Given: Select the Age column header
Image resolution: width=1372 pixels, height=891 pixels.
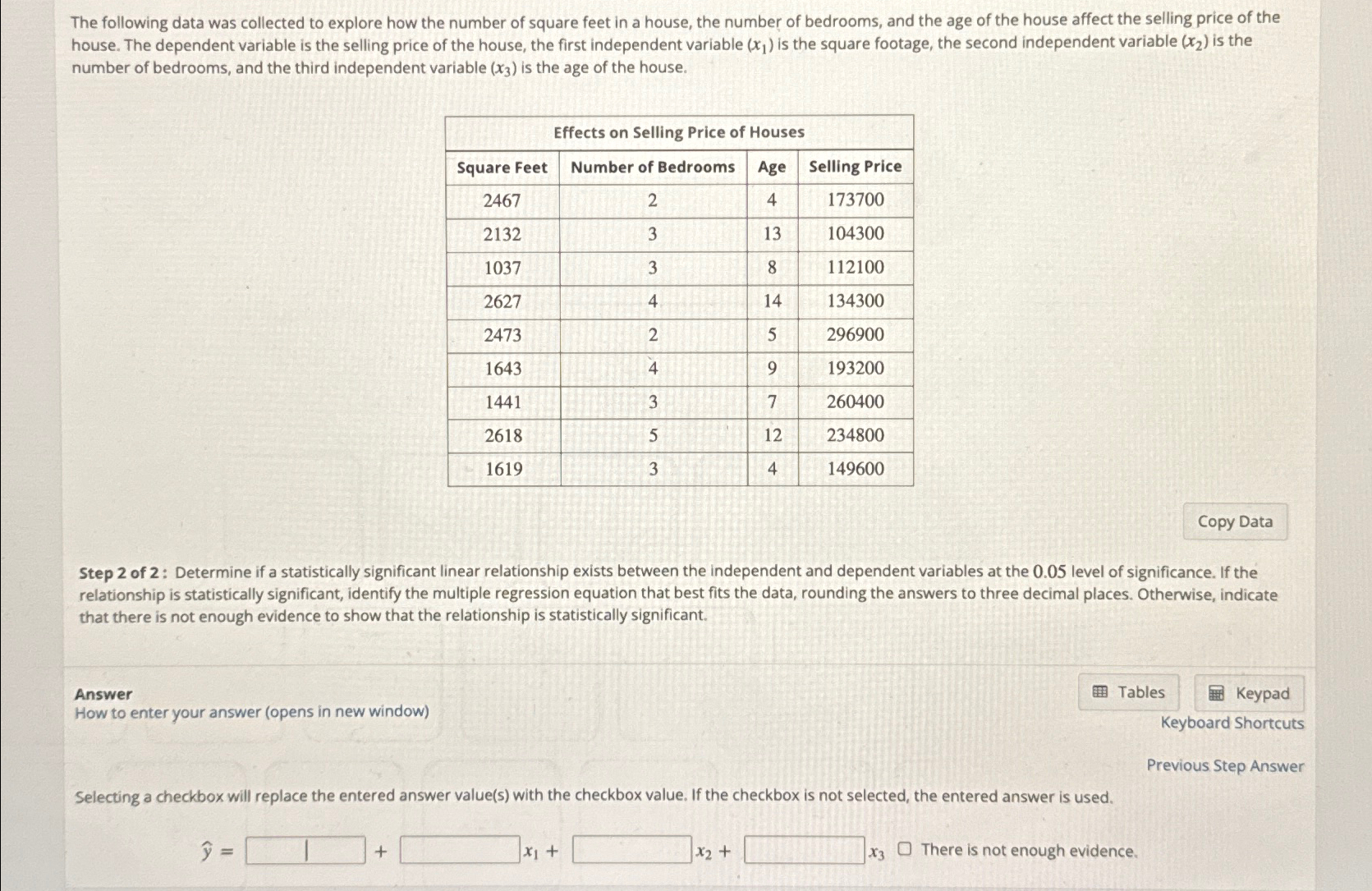Looking at the screenshot, I should pos(771,167).
